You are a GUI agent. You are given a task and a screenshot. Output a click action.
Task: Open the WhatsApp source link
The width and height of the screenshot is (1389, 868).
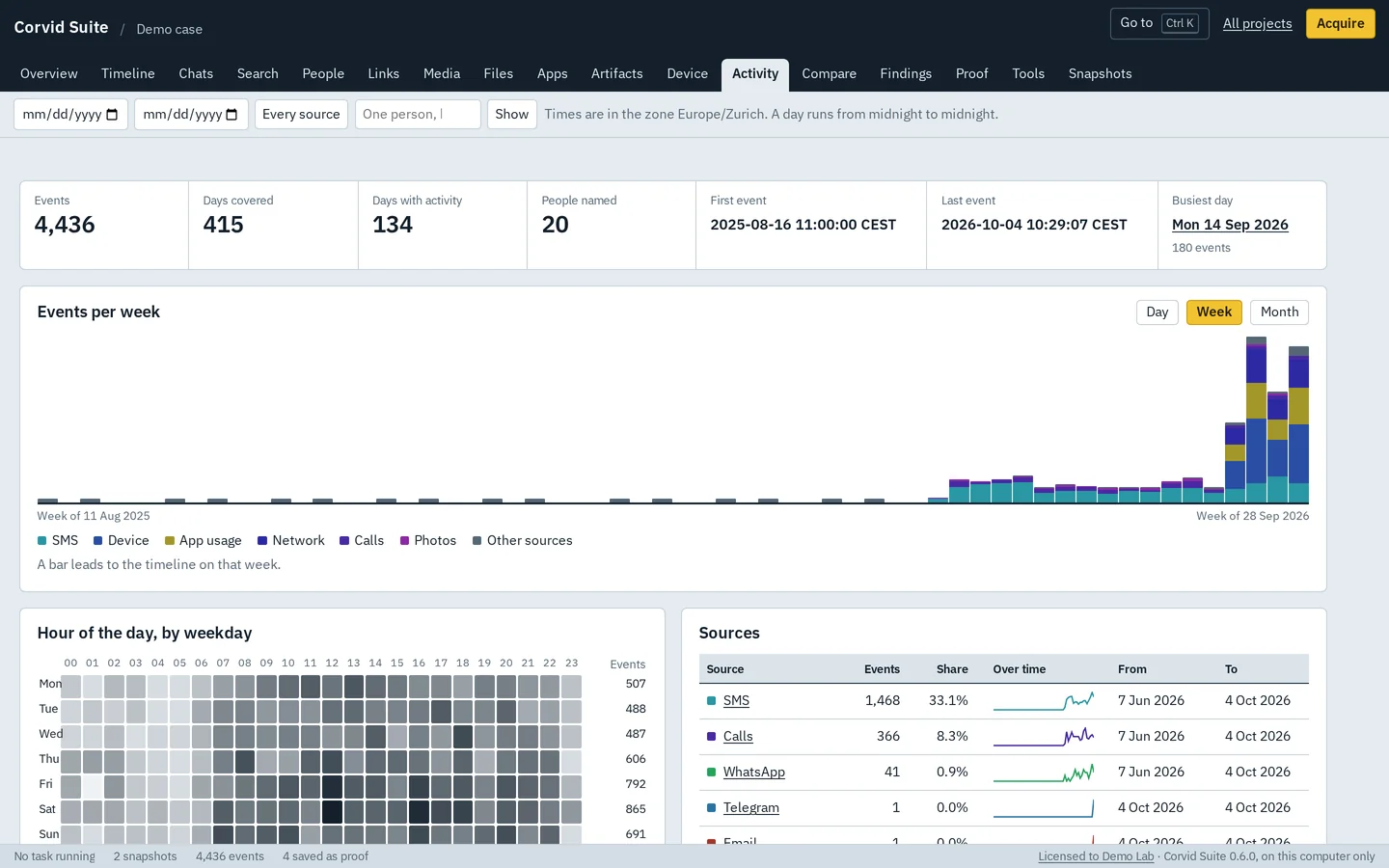pos(754,773)
